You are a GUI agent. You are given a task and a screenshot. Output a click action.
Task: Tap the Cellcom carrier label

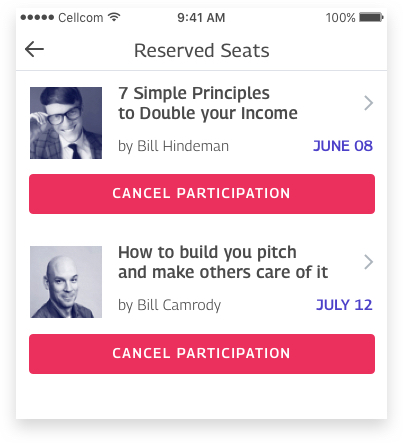coord(81,17)
